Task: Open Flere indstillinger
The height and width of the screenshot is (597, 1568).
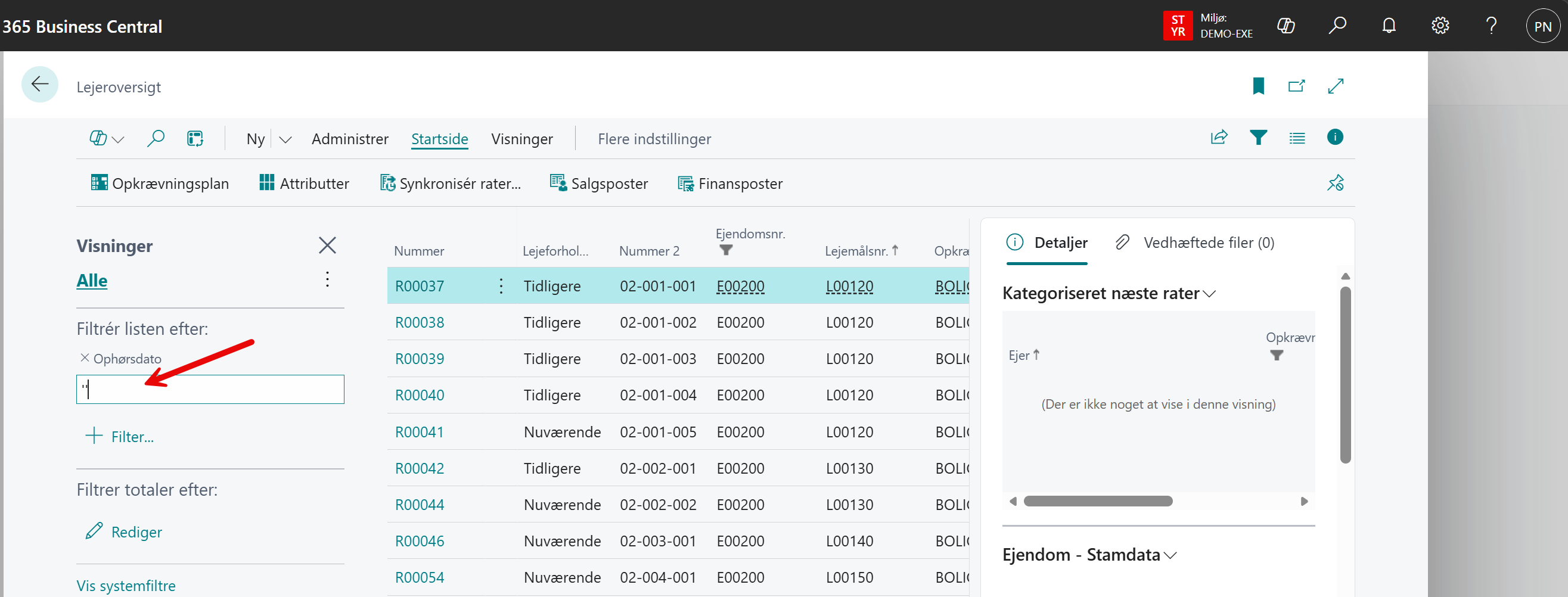Action: 654,139
